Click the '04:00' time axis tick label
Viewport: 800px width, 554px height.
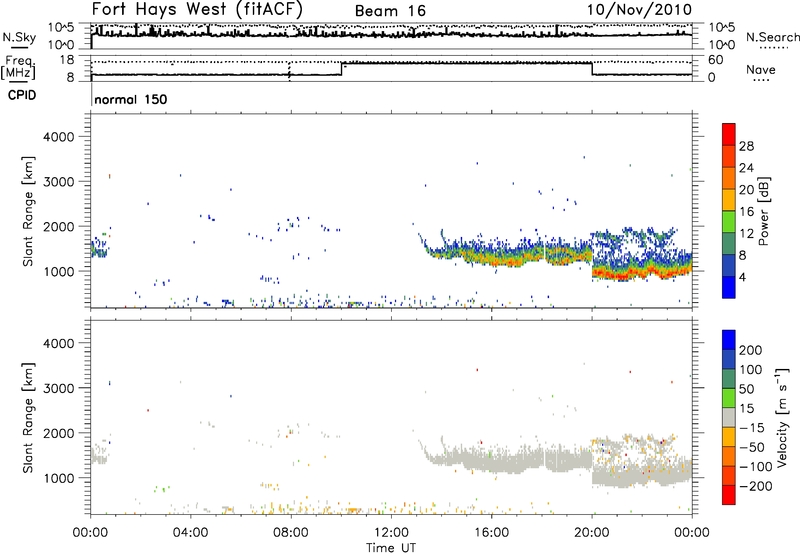coord(190,533)
